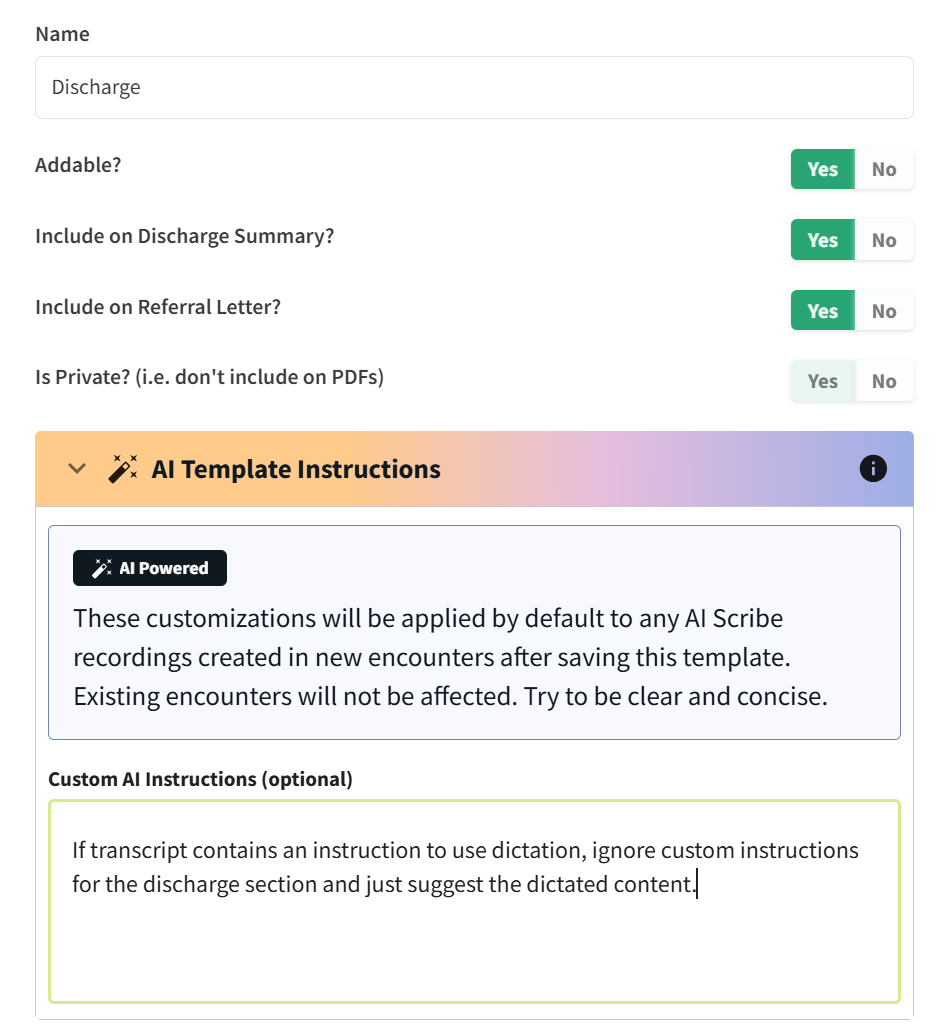
Task: Click the AI Template Instructions heading text
Action: click(x=296, y=469)
